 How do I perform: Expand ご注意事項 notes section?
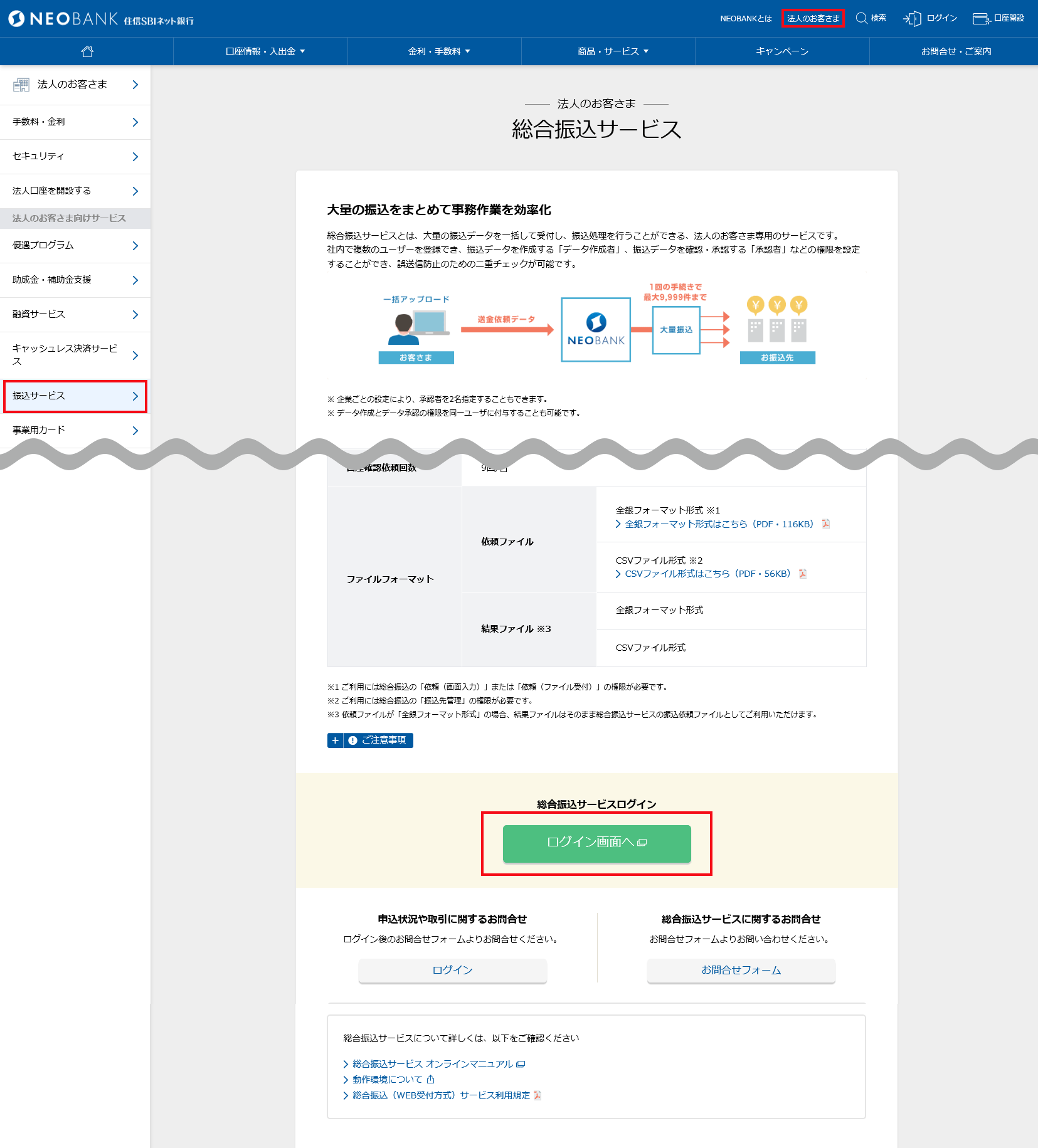pyautogui.click(x=370, y=740)
